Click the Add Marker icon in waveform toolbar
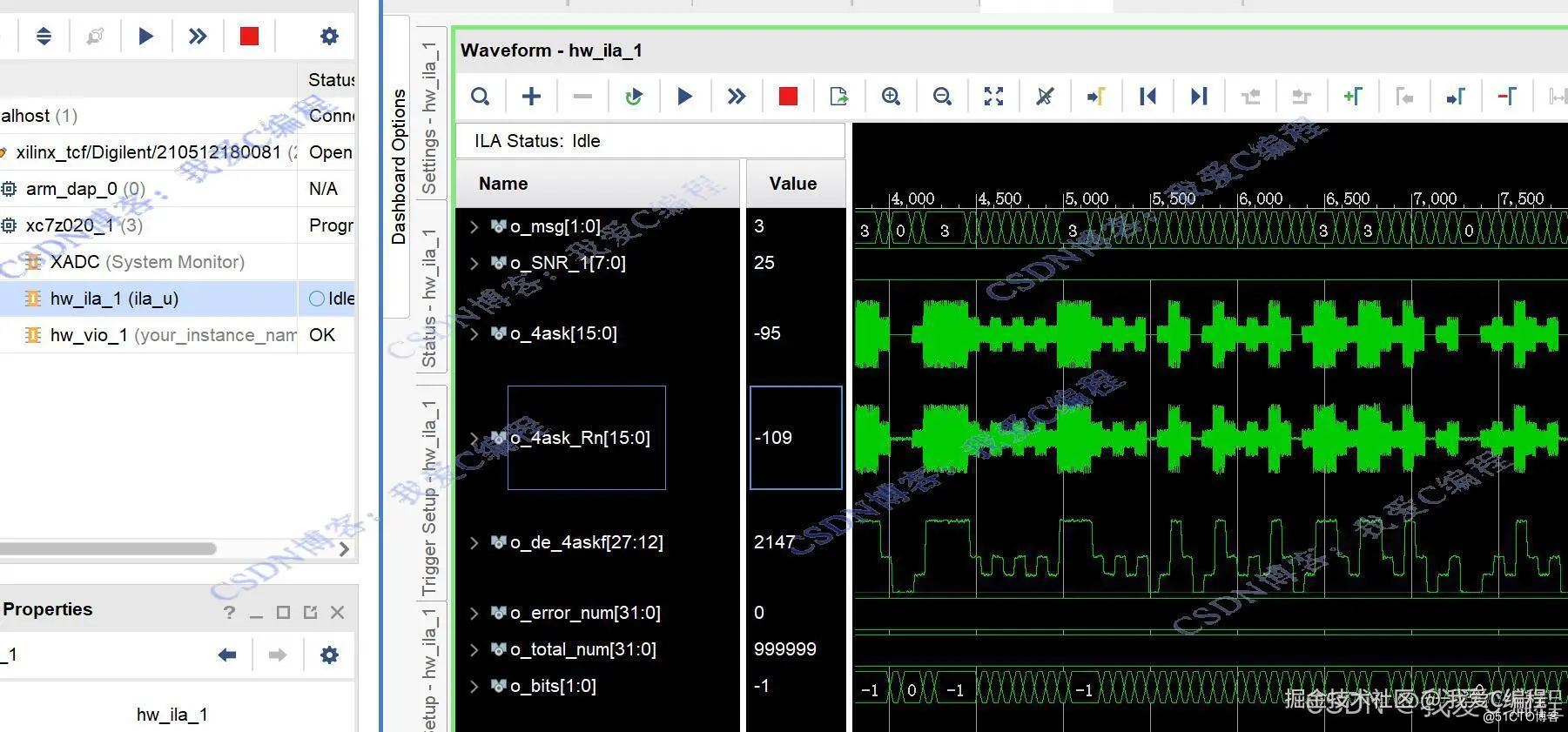 click(x=1352, y=97)
